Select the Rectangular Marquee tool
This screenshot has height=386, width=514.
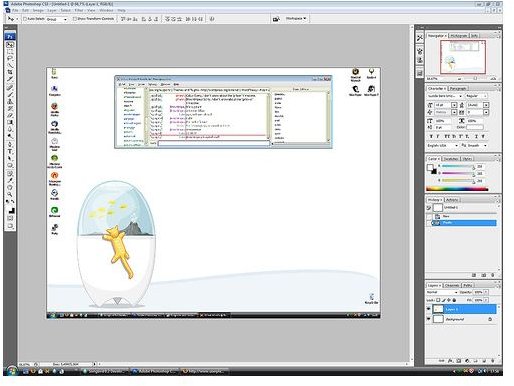10,52
